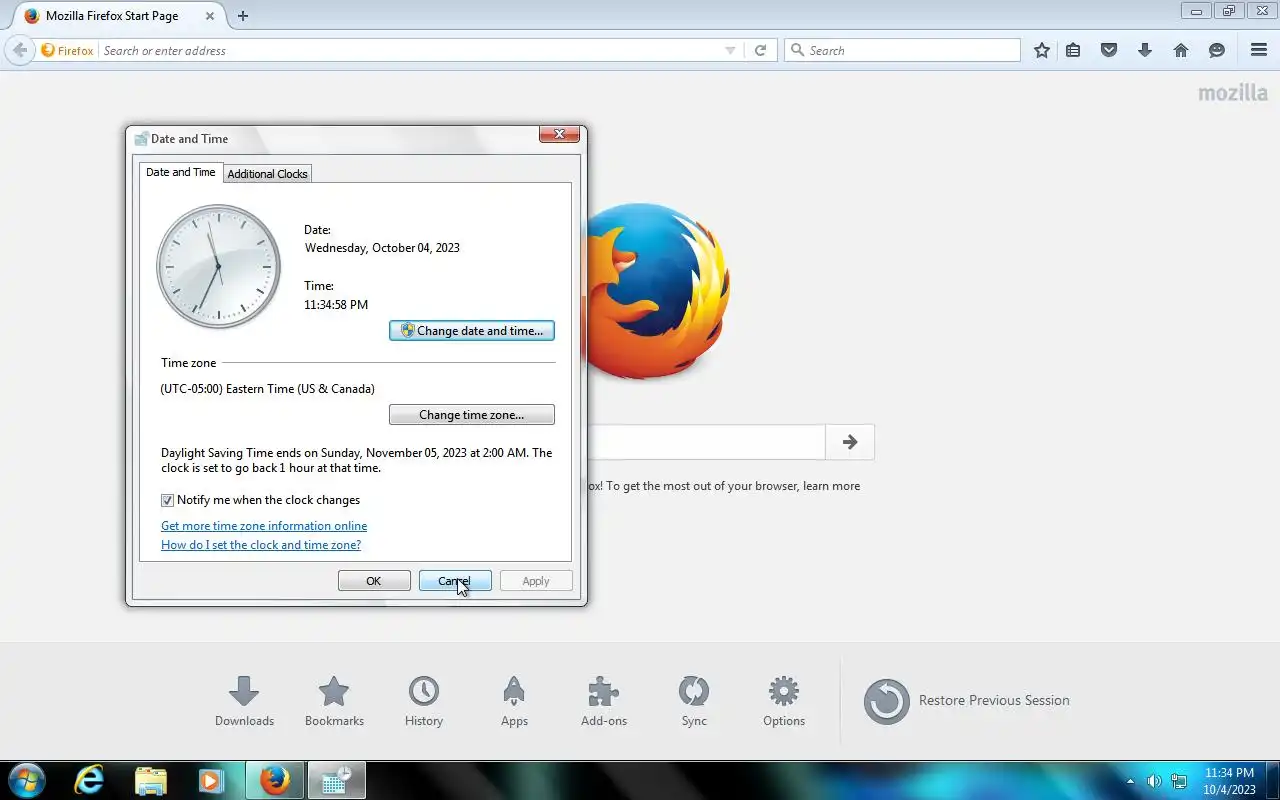1280x800 pixels.
Task: Reload the page with the refresh icon
Action: [x=760, y=50]
